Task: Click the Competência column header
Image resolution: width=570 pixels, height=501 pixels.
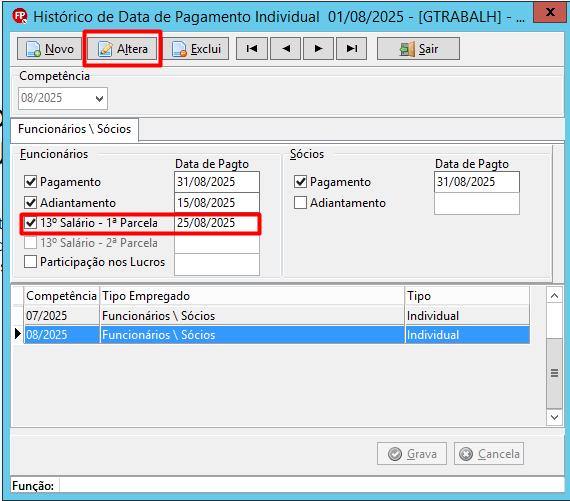Action: pos(61,296)
